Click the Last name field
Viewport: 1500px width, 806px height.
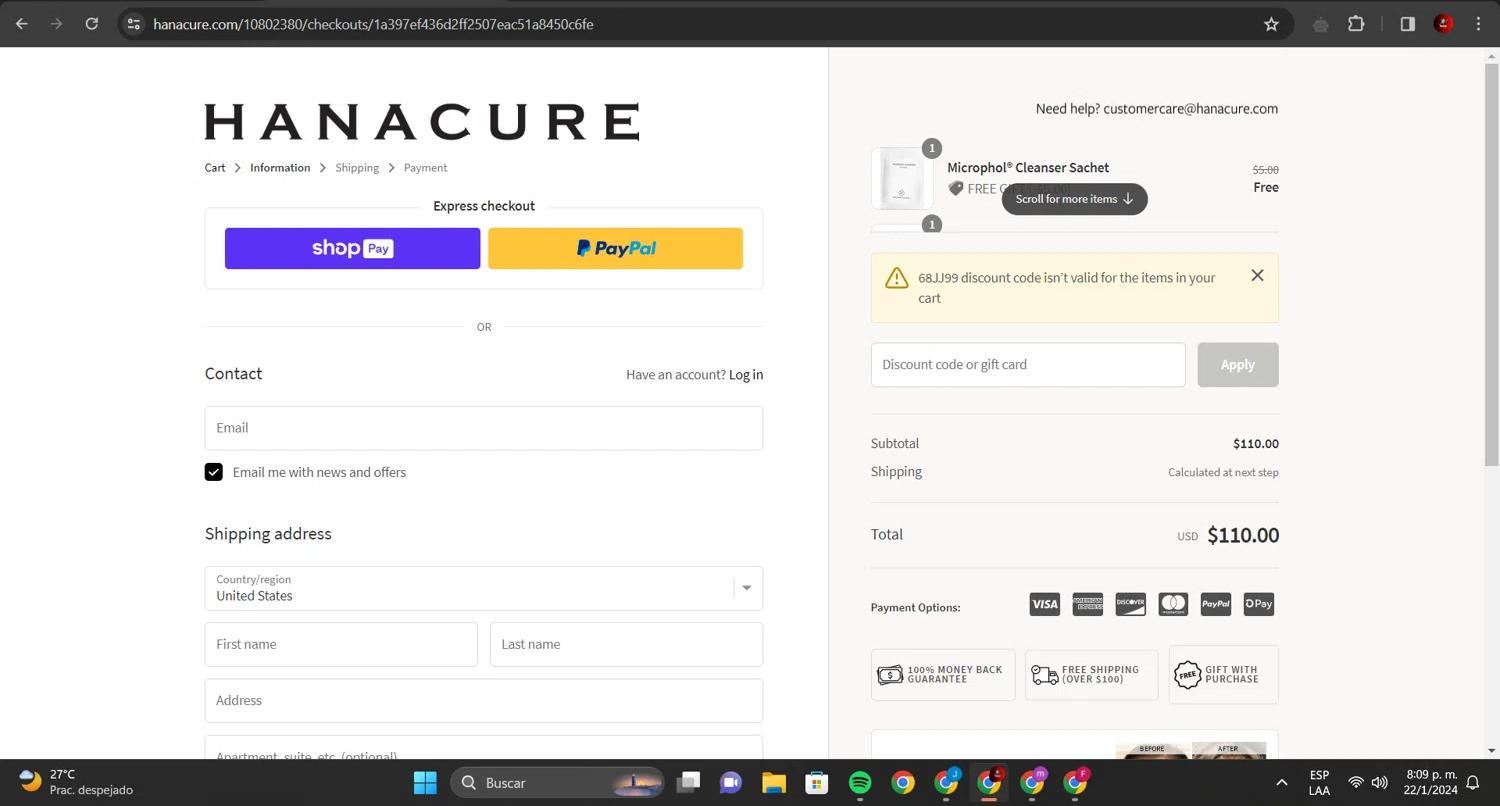(626, 645)
